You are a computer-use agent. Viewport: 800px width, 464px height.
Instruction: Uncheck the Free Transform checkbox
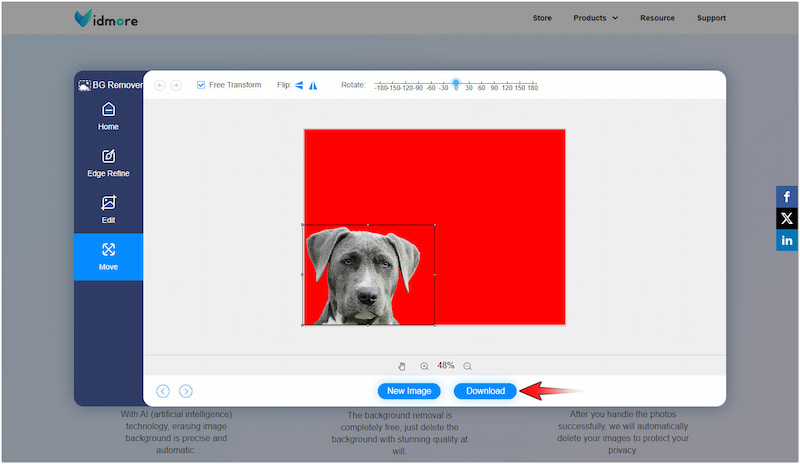point(202,85)
